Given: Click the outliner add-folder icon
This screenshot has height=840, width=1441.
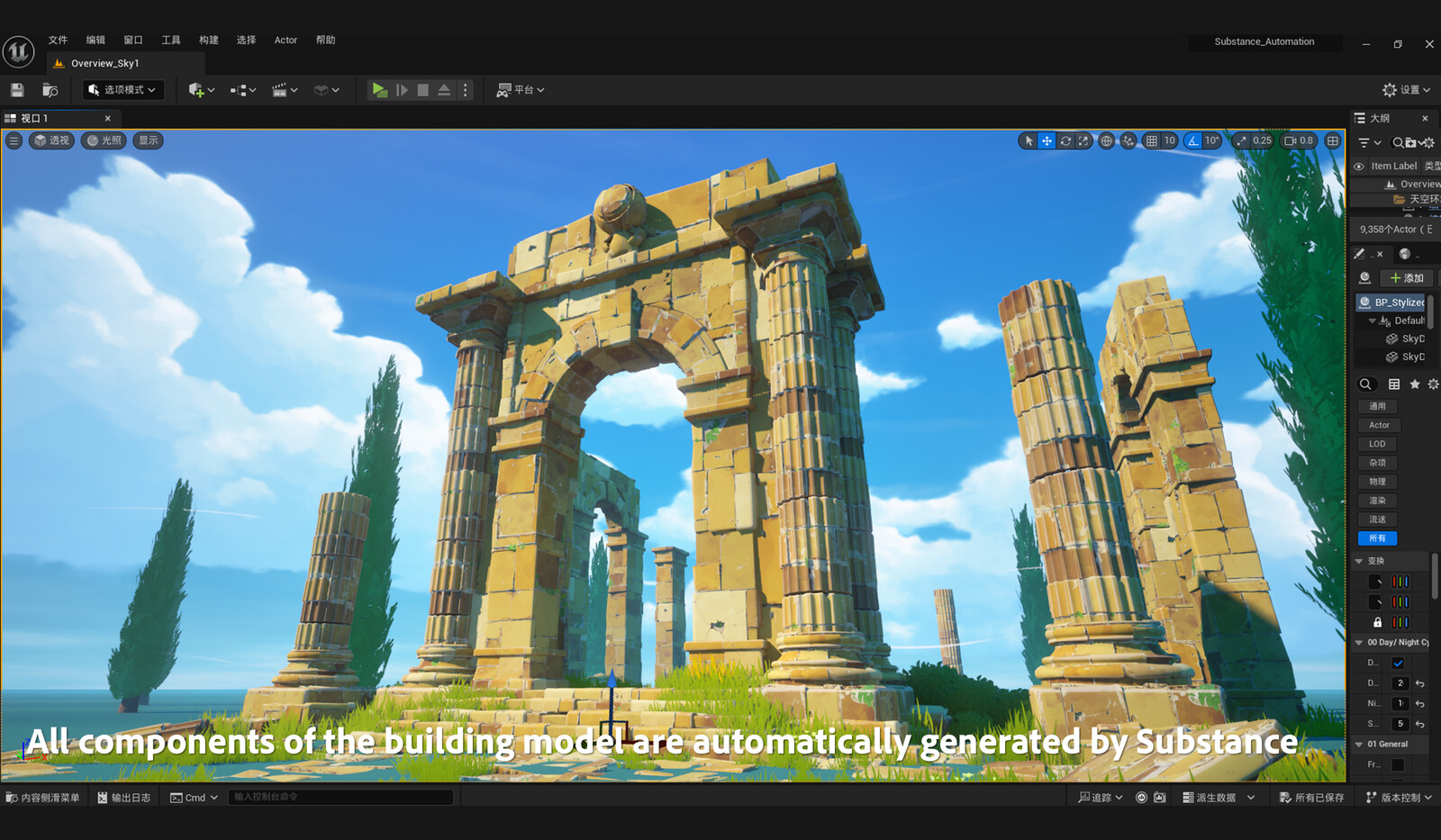Looking at the screenshot, I should point(1411,142).
